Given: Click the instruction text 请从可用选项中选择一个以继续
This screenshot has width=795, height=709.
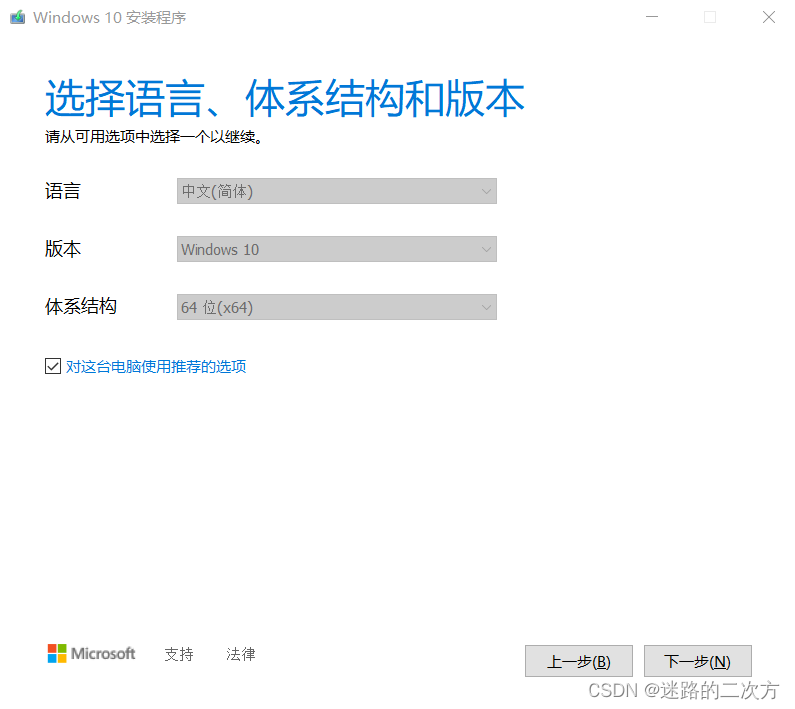Looking at the screenshot, I should (154, 136).
